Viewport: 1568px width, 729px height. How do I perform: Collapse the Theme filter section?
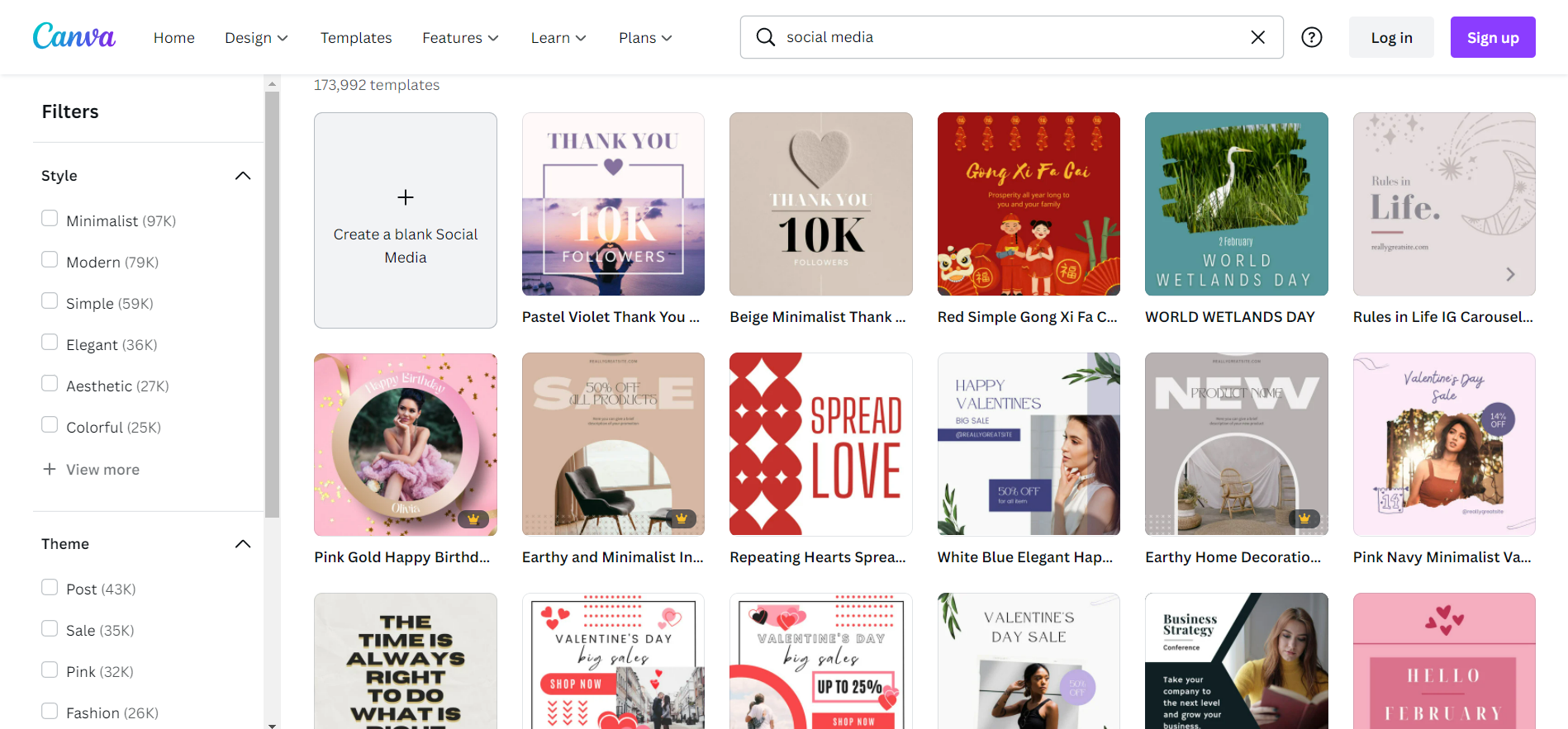point(243,543)
